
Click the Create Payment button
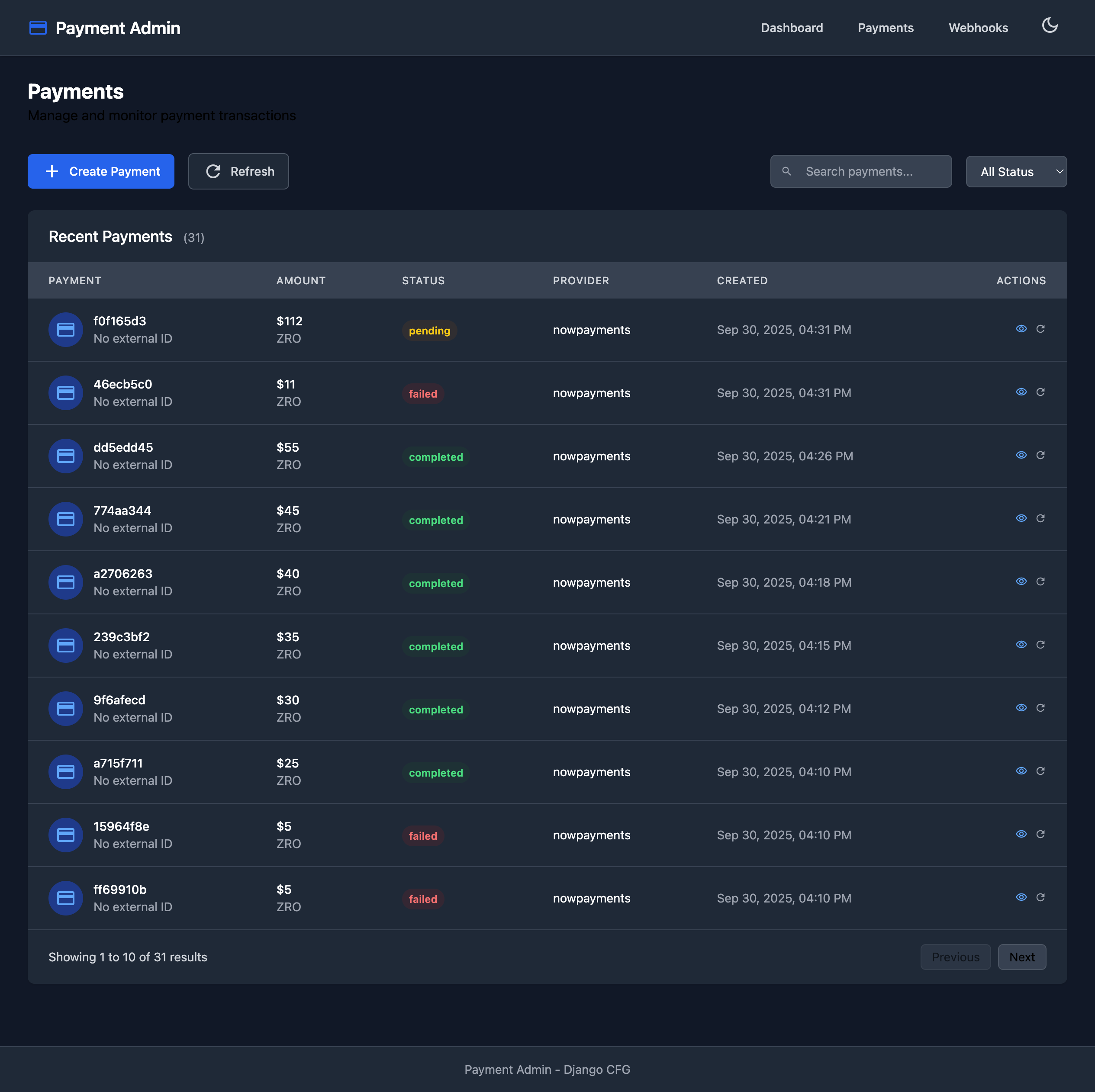[x=101, y=171]
